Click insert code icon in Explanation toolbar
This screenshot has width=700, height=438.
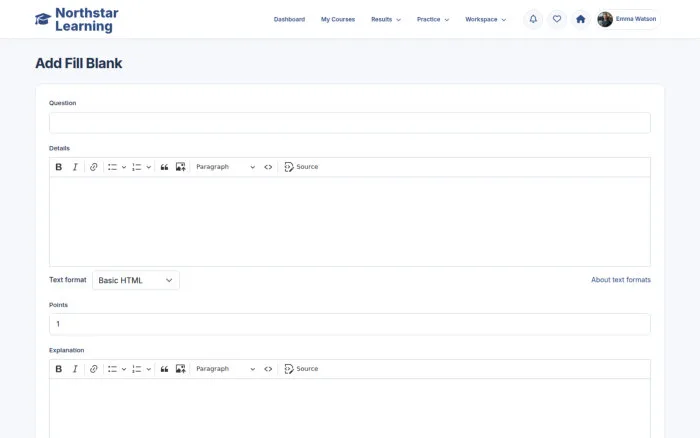(268, 369)
